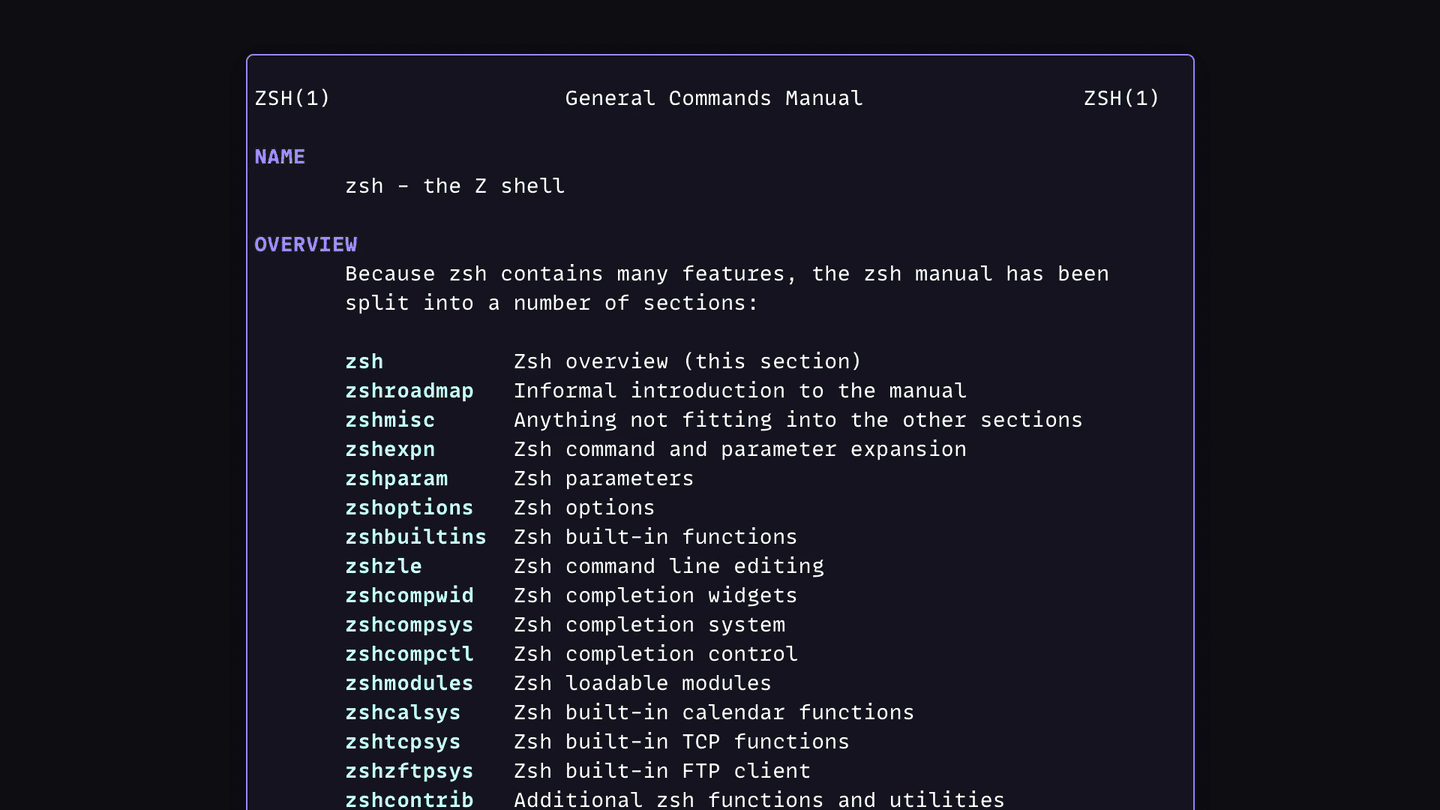Open the zshroadmap manual section link
Image resolution: width=1440 pixels, height=810 pixels.
pyautogui.click(x=409, y=390)
